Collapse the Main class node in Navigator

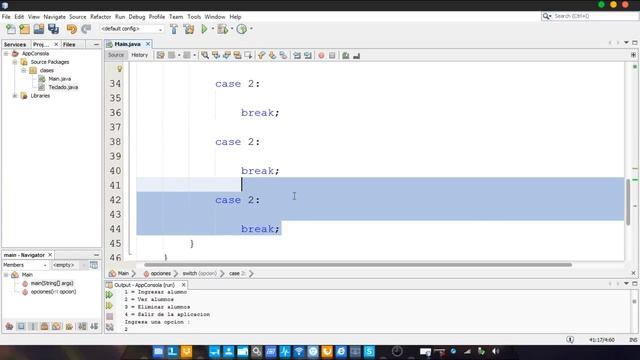pyautogui.click(x=6, y=275)
